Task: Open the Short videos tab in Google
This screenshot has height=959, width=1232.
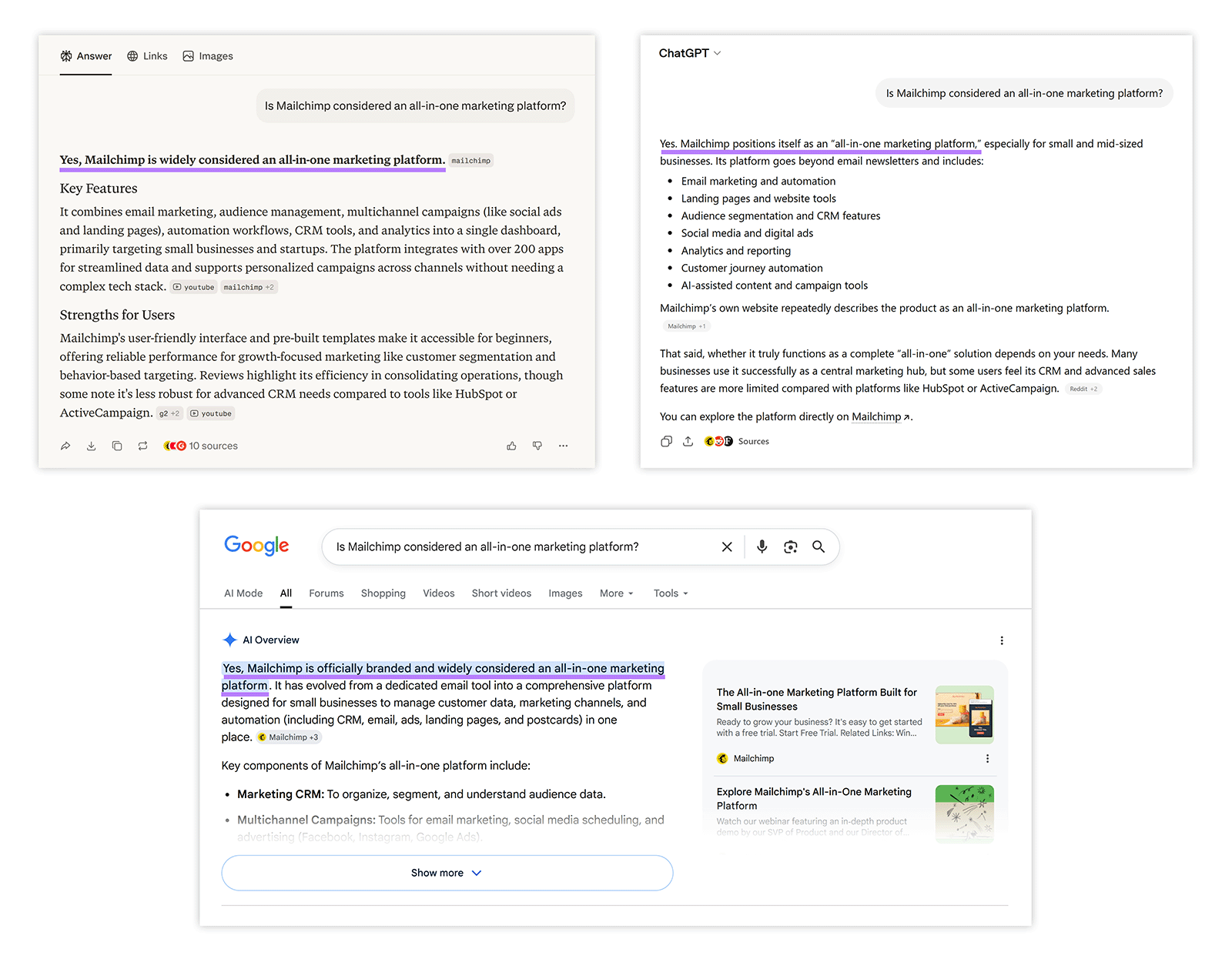Action: pos(501,593)
